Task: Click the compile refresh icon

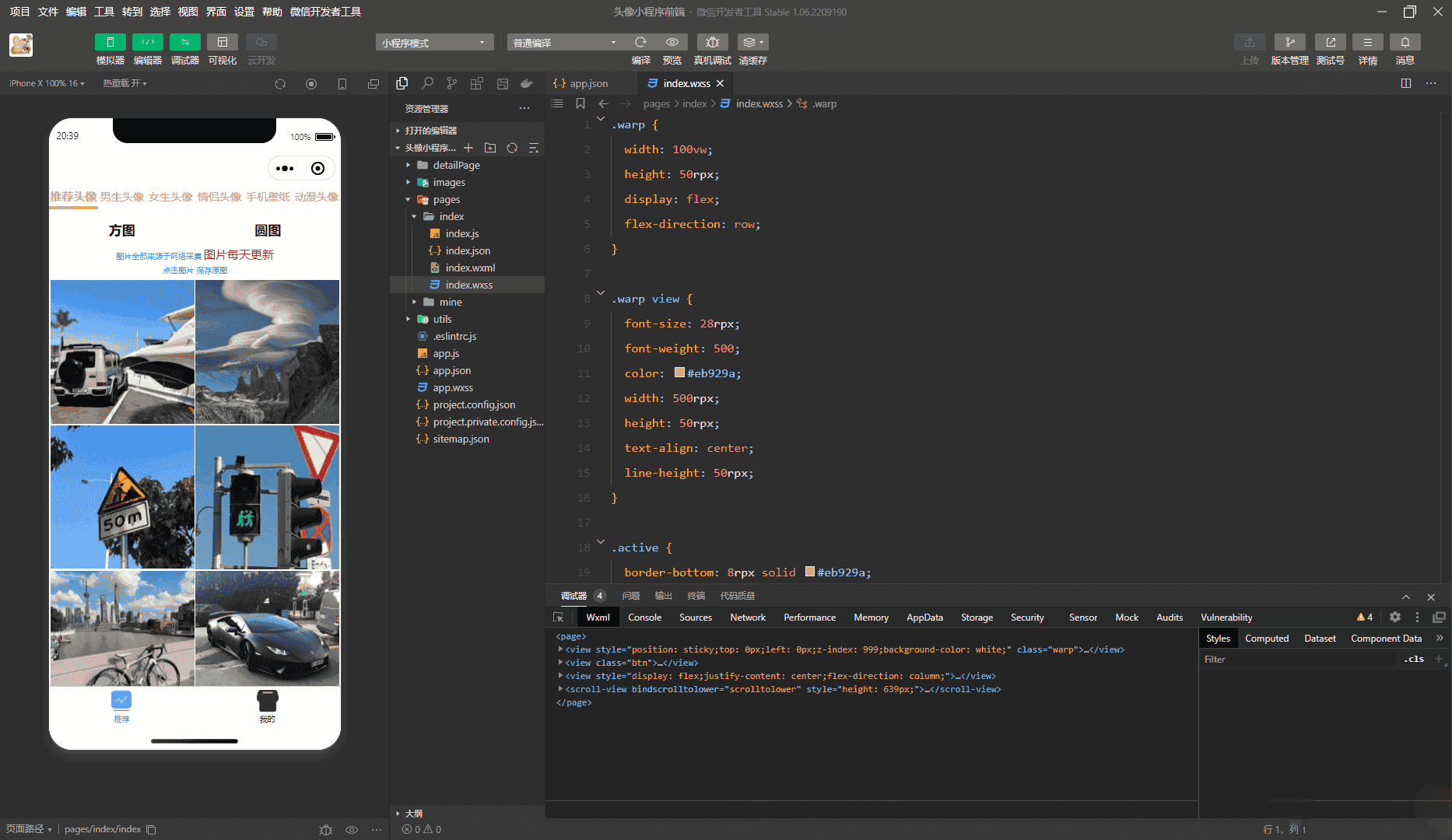Action: click(x=640, y=43)
